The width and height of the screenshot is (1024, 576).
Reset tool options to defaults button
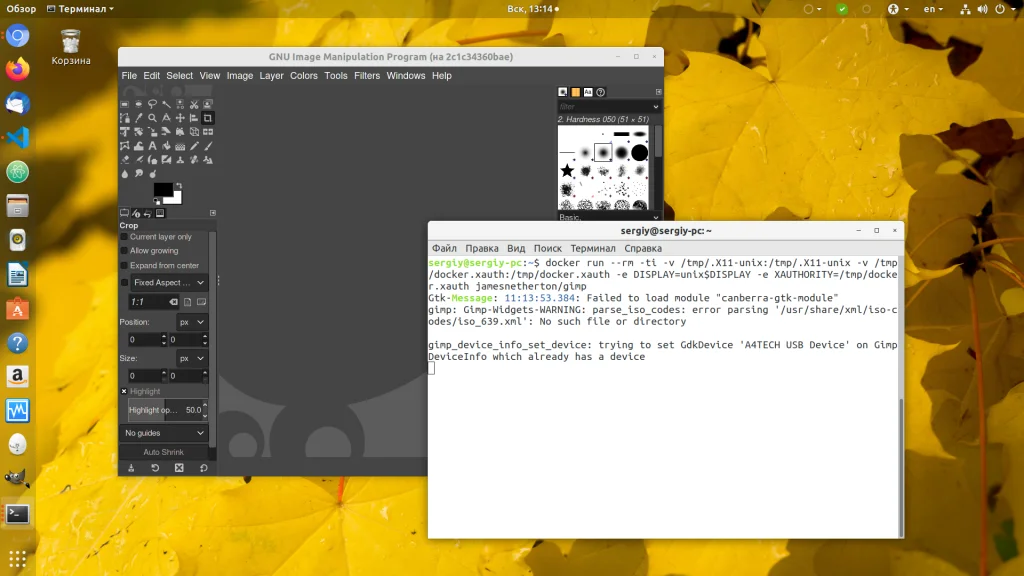click(x=204, y=468)
